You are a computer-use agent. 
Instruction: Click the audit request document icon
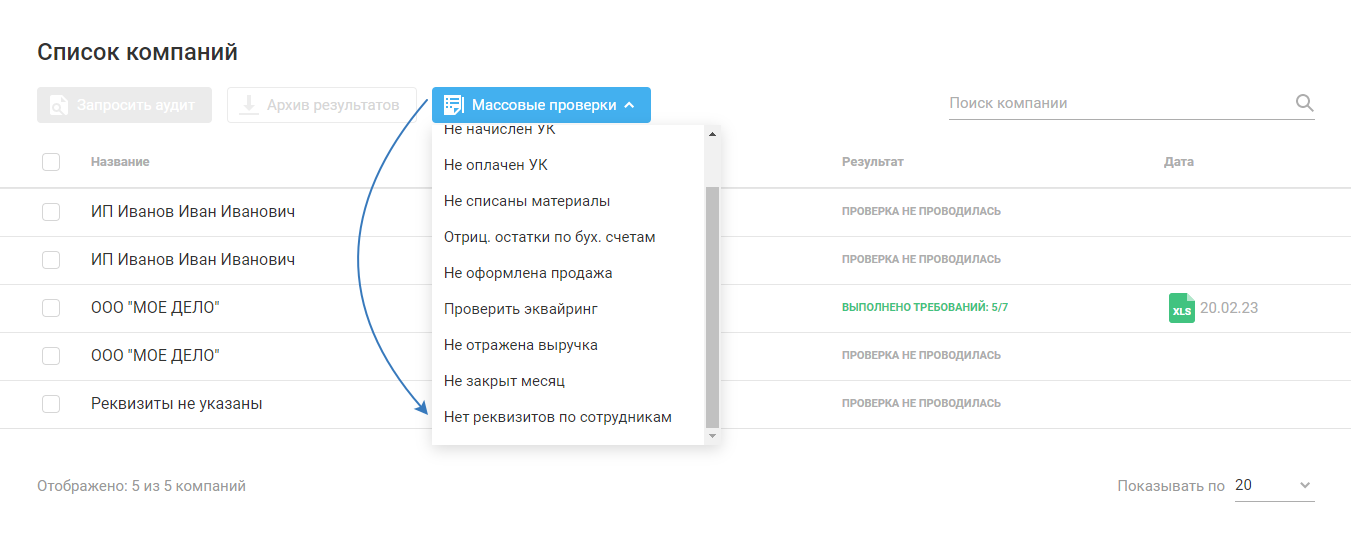click(59, 105)
